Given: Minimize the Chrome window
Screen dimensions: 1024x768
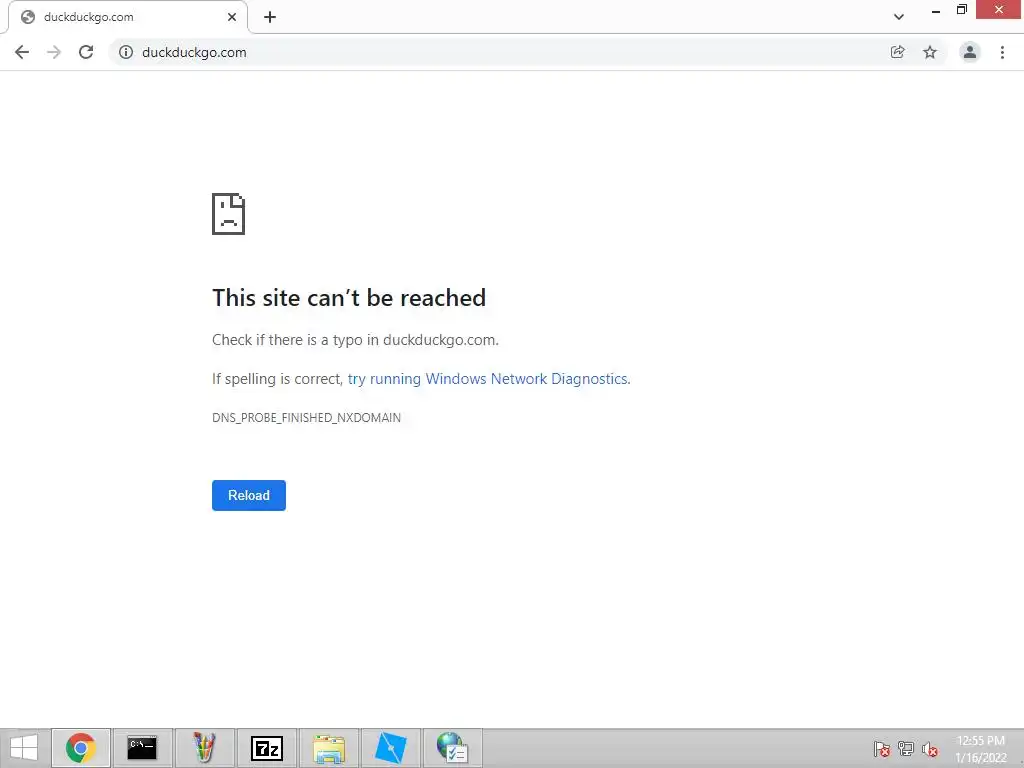Looking at the screenshot, I should point(936,10).
